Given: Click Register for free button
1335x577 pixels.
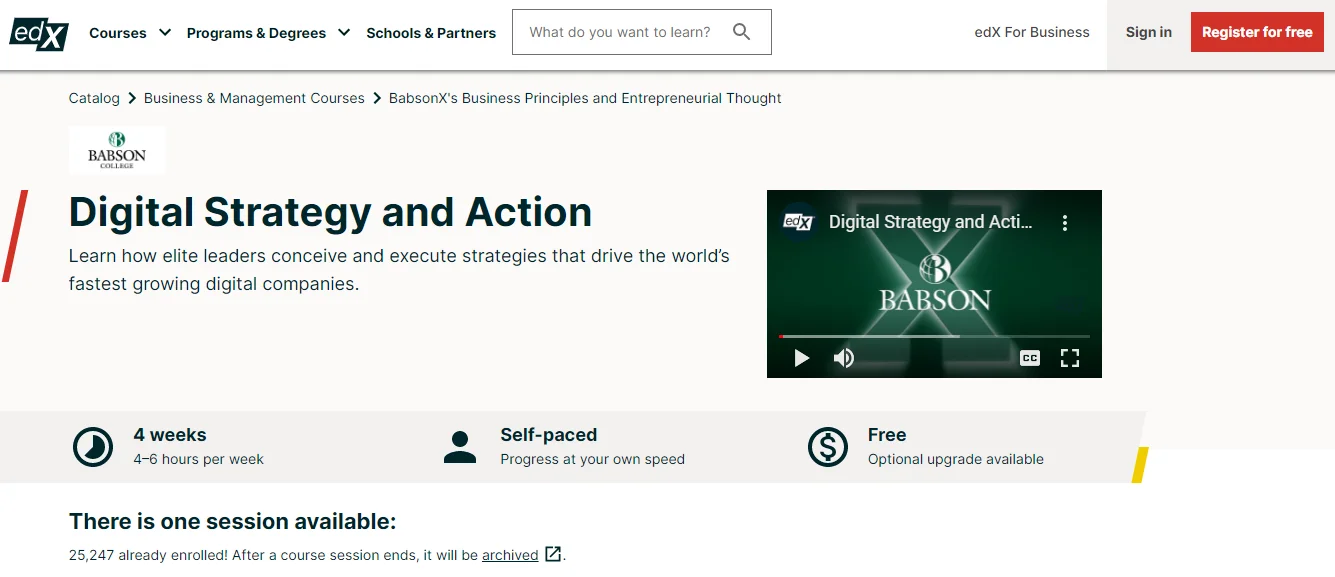Looking at the screenshot, I should pos(1257,32).
